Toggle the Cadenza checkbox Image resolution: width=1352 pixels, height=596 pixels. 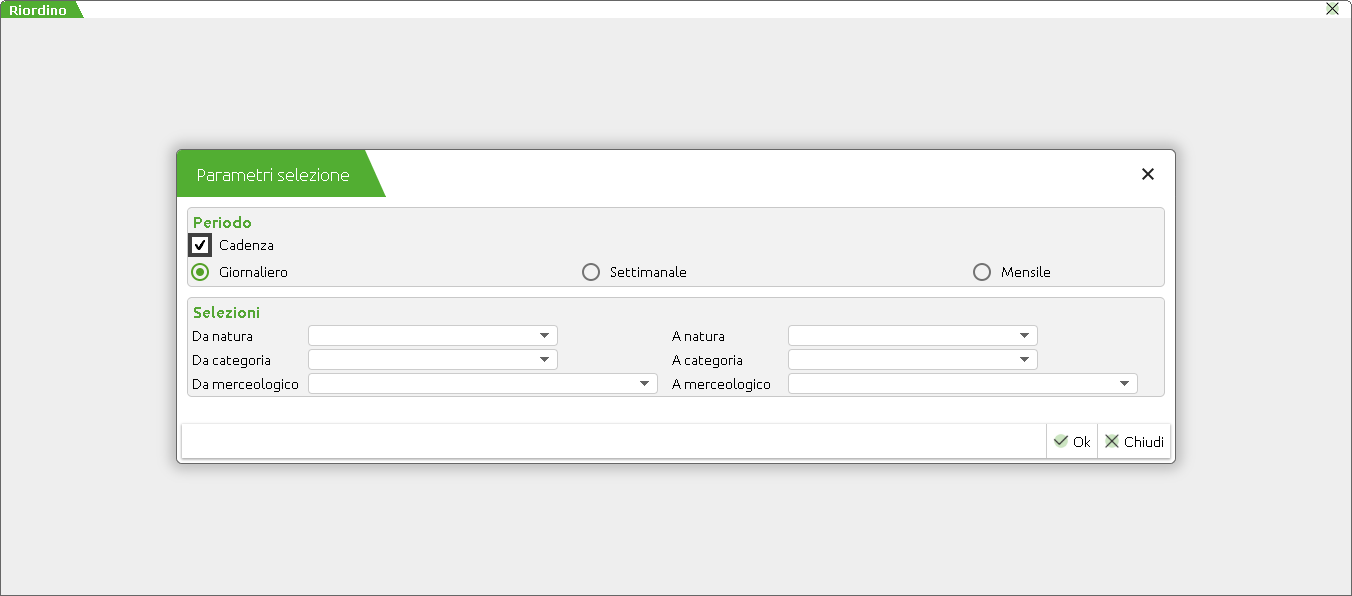201,245
